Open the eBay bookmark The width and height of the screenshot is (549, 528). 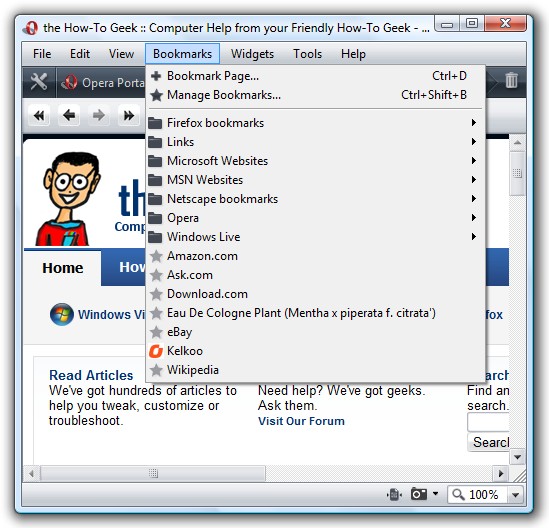(315, 332)
